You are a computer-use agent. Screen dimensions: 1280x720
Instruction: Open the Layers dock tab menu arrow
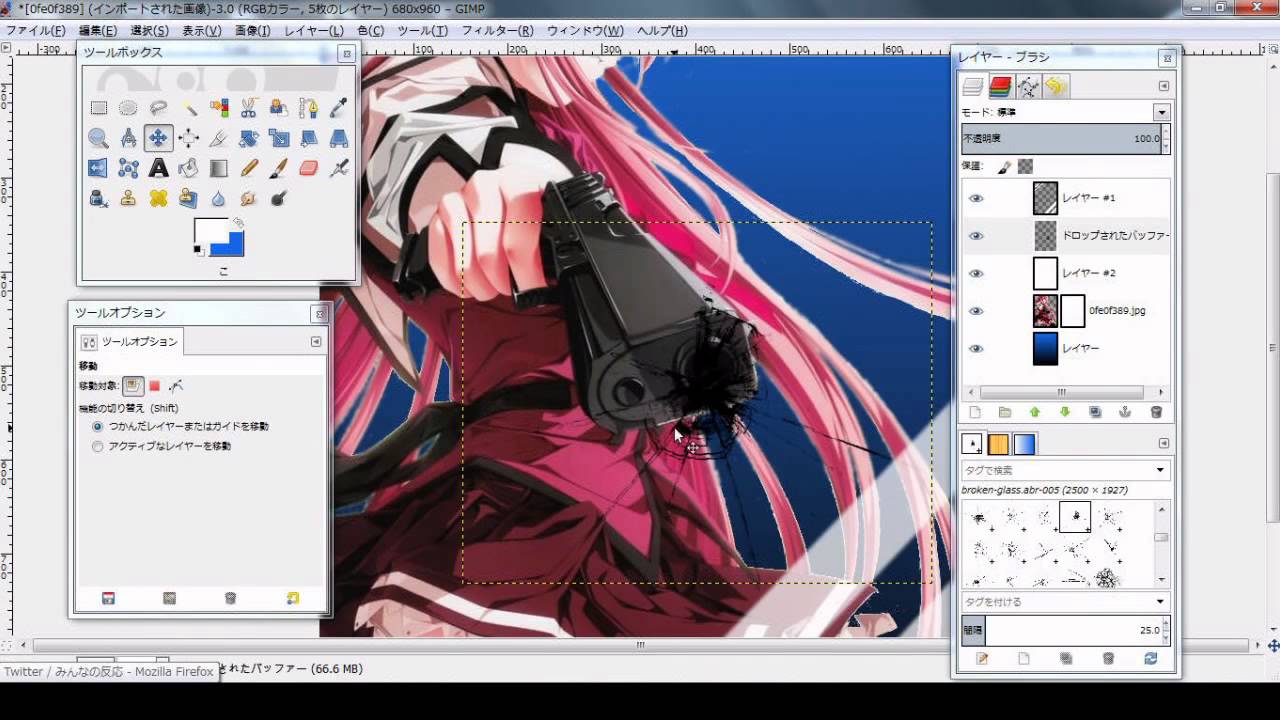point(1163,87)
